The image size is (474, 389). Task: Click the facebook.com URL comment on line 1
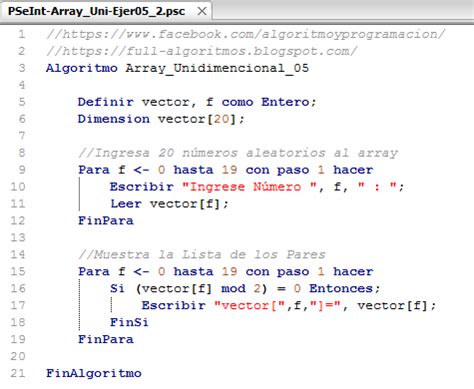pyautogui.click(x=246, y=34)
